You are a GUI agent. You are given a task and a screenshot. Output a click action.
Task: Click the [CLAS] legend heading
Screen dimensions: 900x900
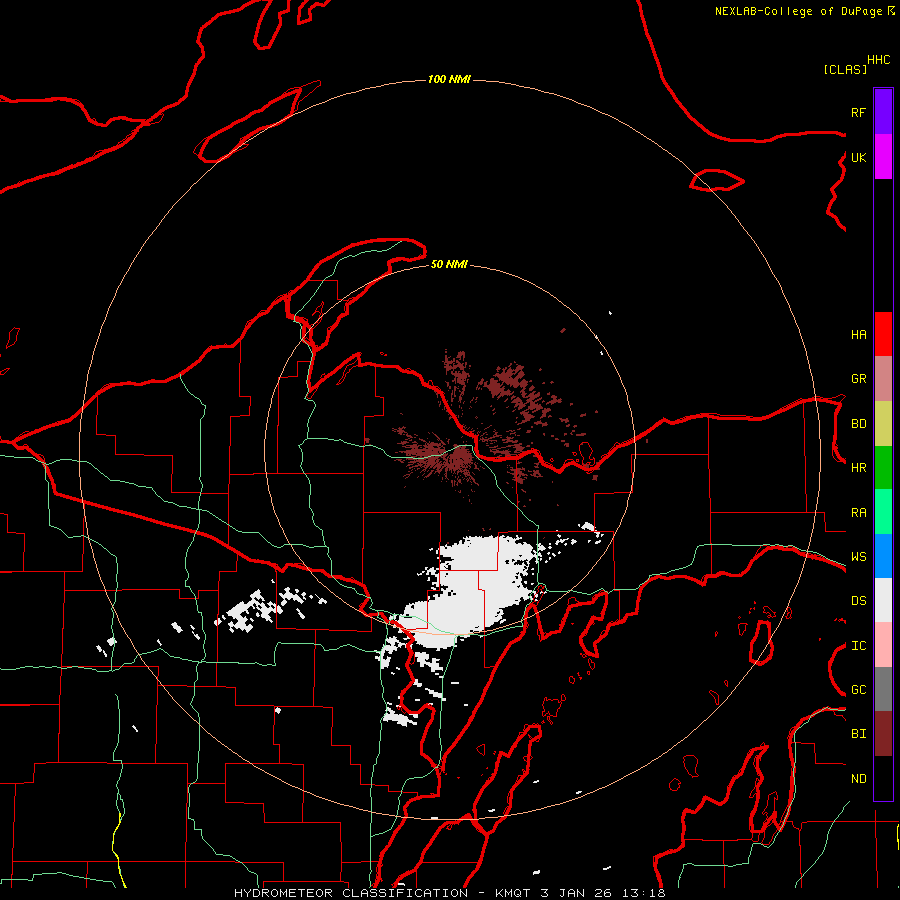click(845, 69)
